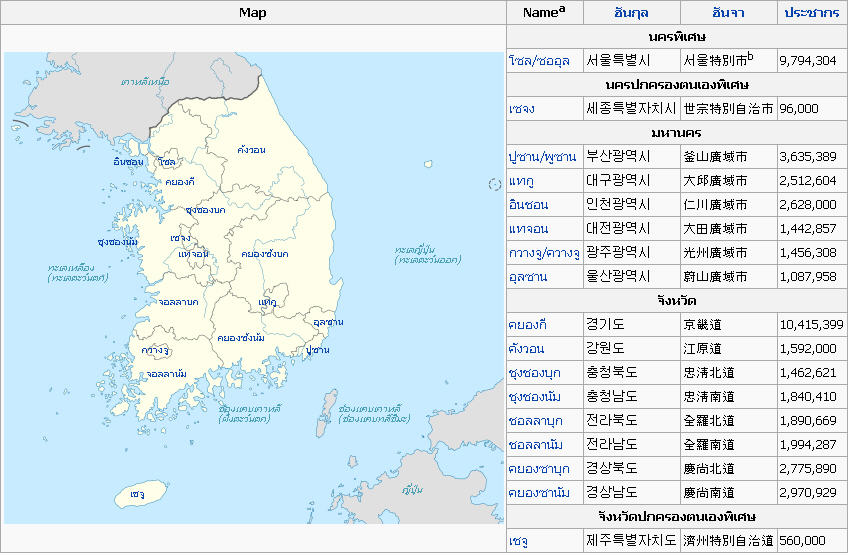The height and width of the screenshot is (555, 850).
Task: Select the population value 3,635,389
Action: click(x=808, y=157)
